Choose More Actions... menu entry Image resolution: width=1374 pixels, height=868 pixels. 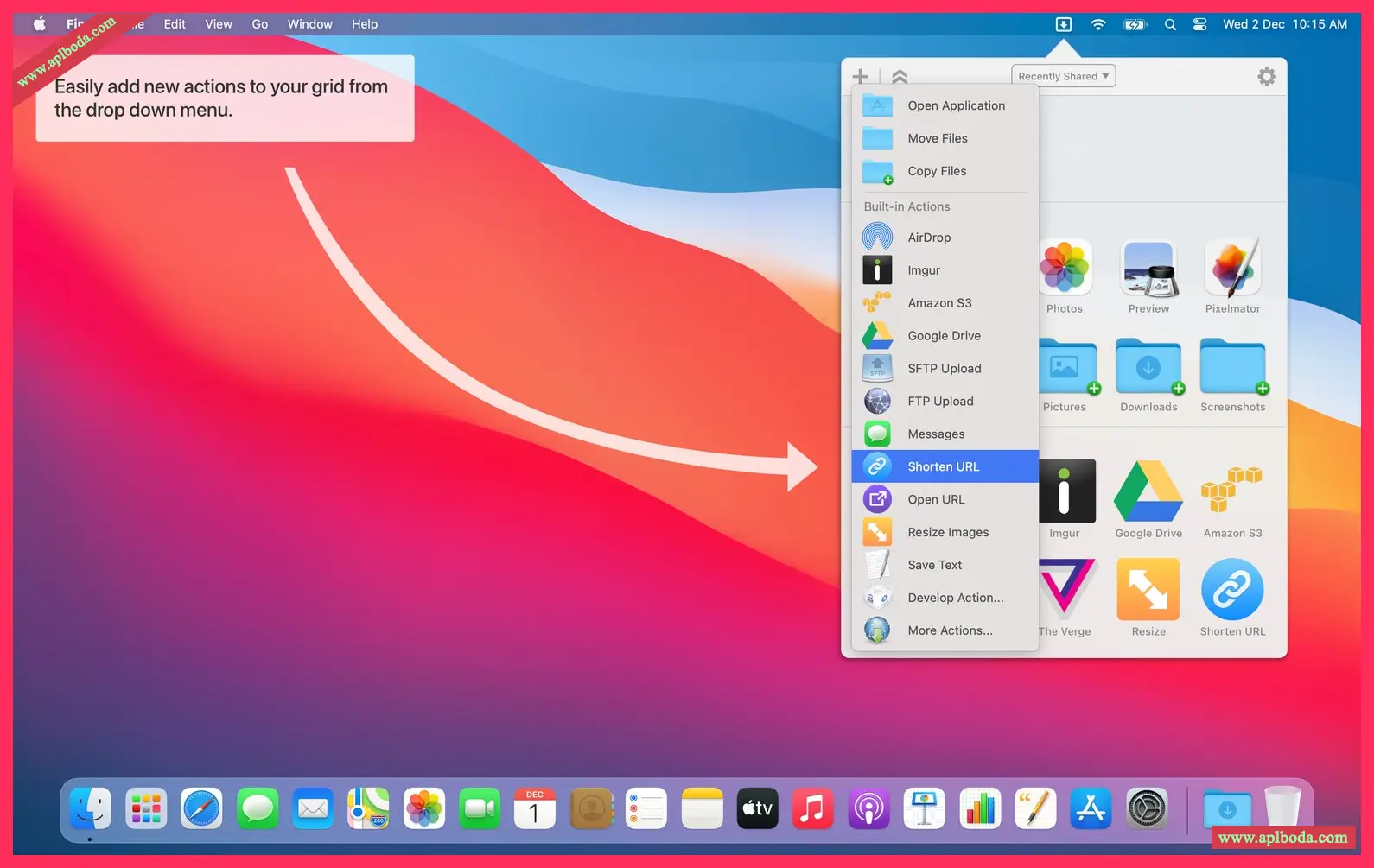(x=950, y=630)
